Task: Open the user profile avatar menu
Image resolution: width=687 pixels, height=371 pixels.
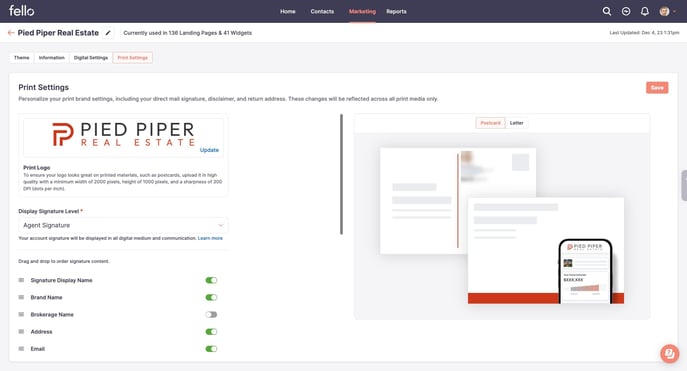Action: (665, 11)
